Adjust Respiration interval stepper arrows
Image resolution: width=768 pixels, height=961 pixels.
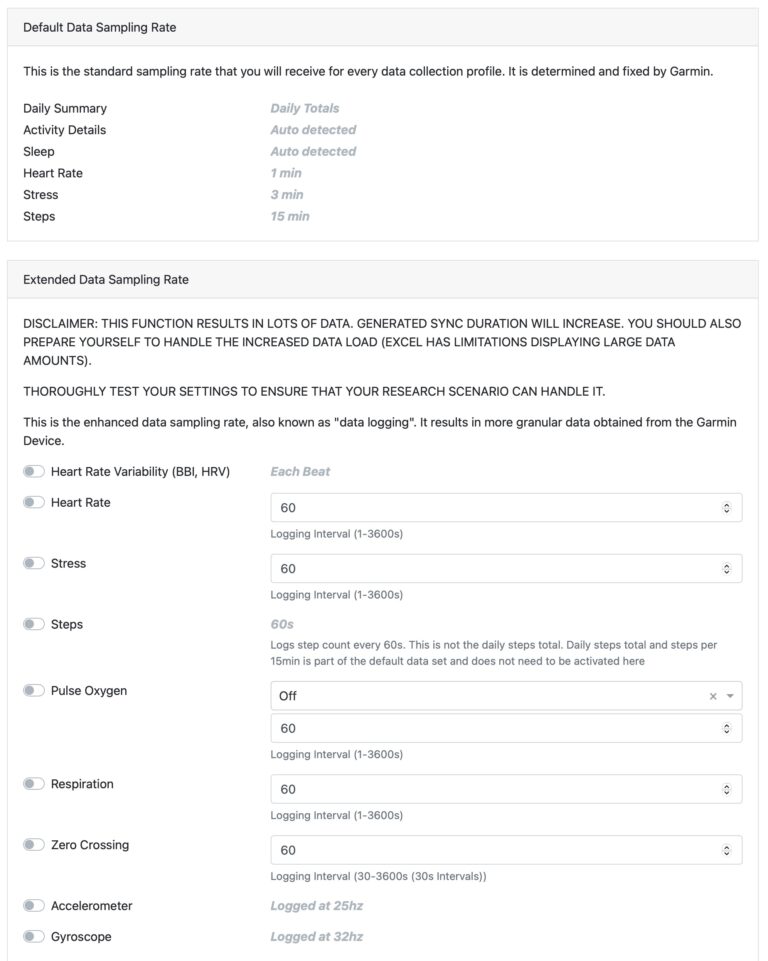726,789
